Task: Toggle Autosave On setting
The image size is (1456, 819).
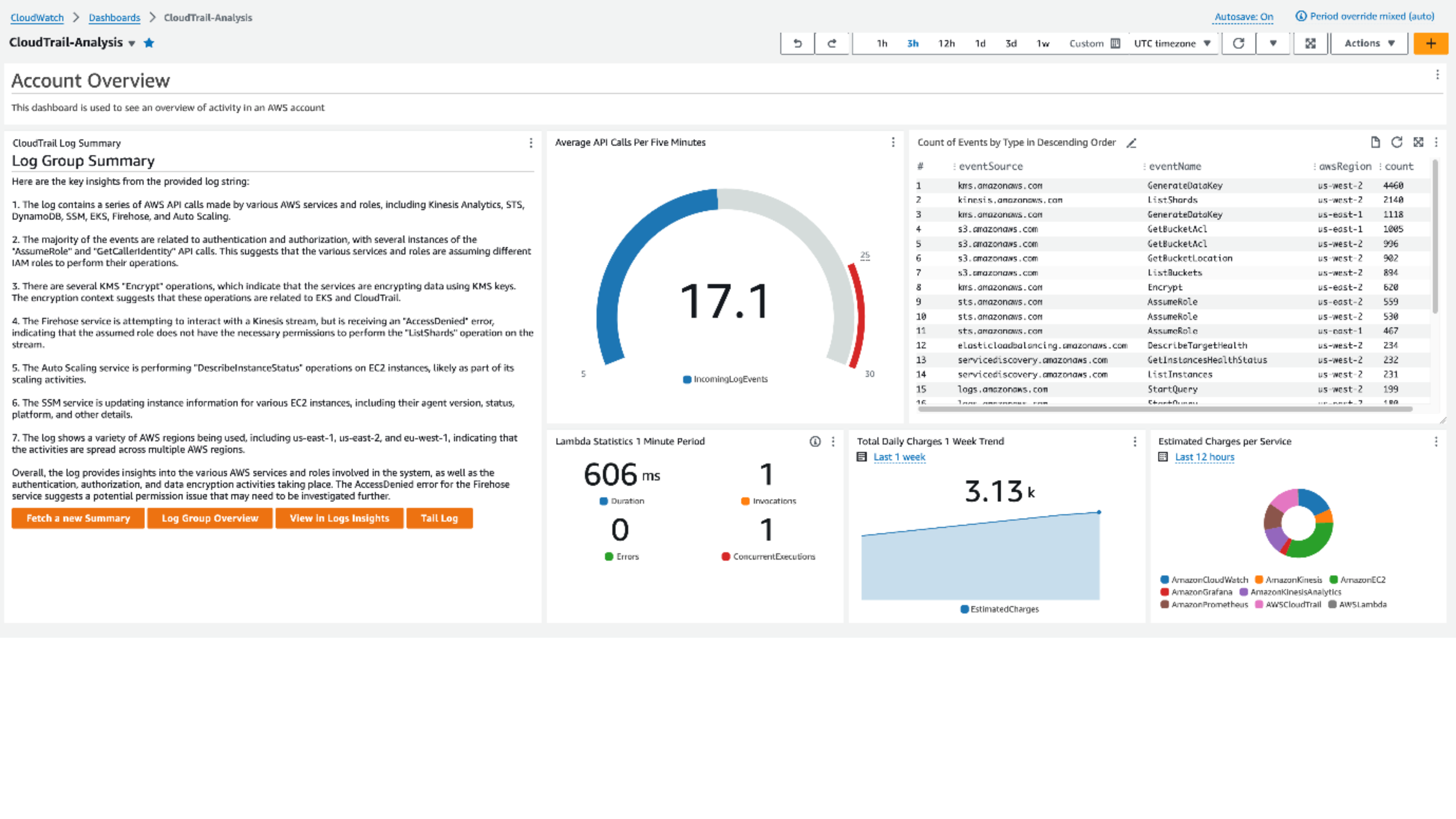Action: point(1243,17)
